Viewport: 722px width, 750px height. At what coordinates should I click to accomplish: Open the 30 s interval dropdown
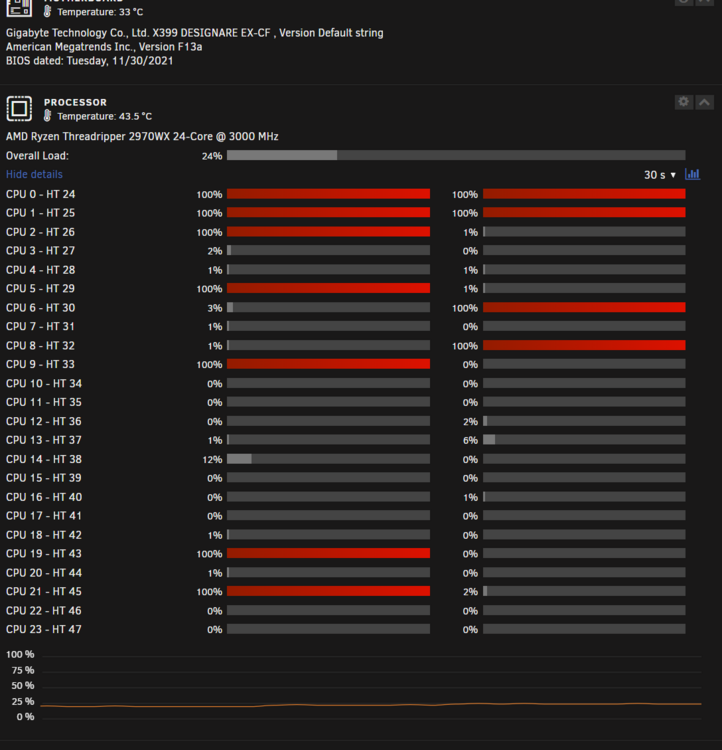tap(660, 175)
